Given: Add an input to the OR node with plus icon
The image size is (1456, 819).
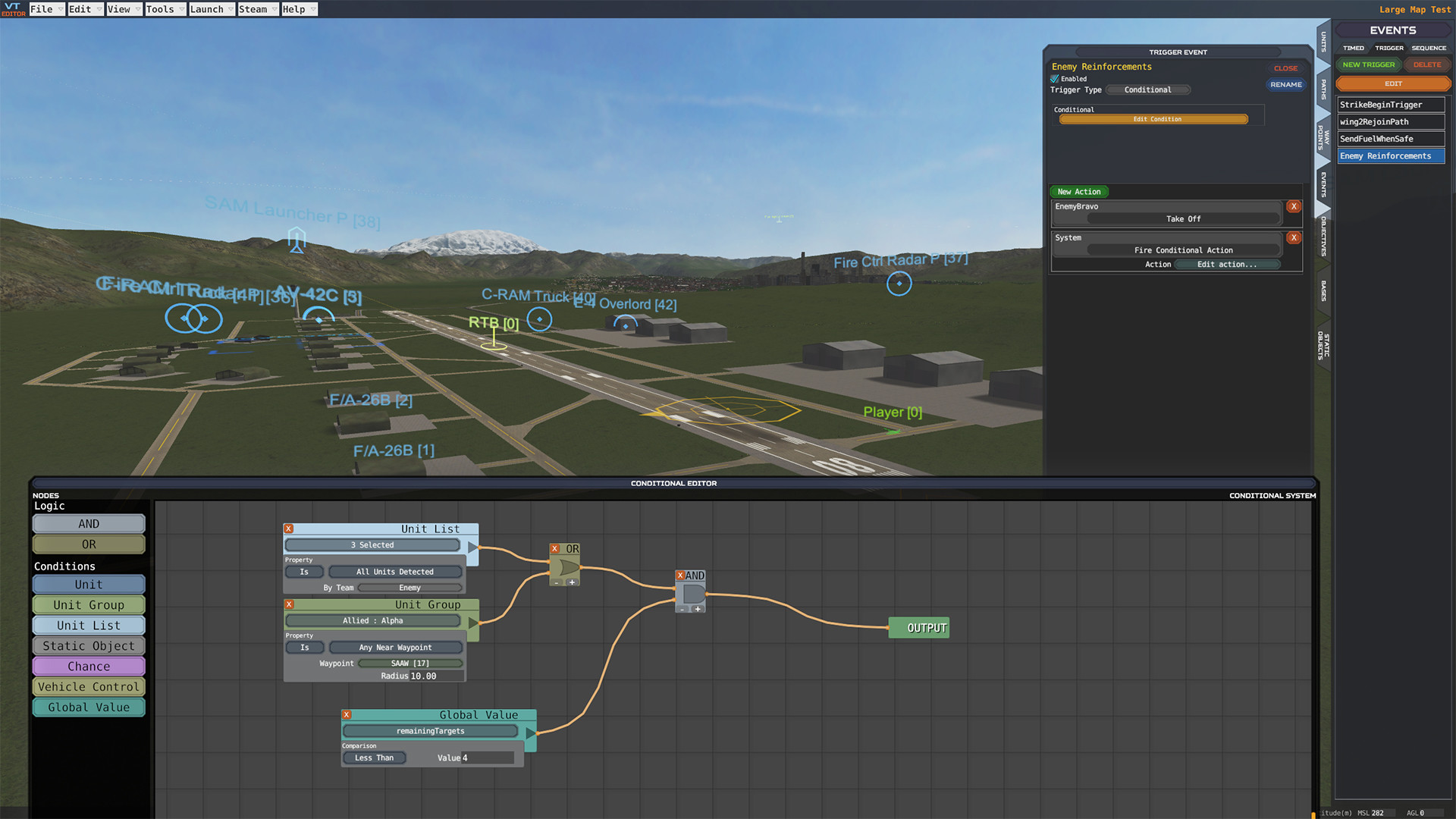Looking at the screenshot, I should [x=573, y=584].
